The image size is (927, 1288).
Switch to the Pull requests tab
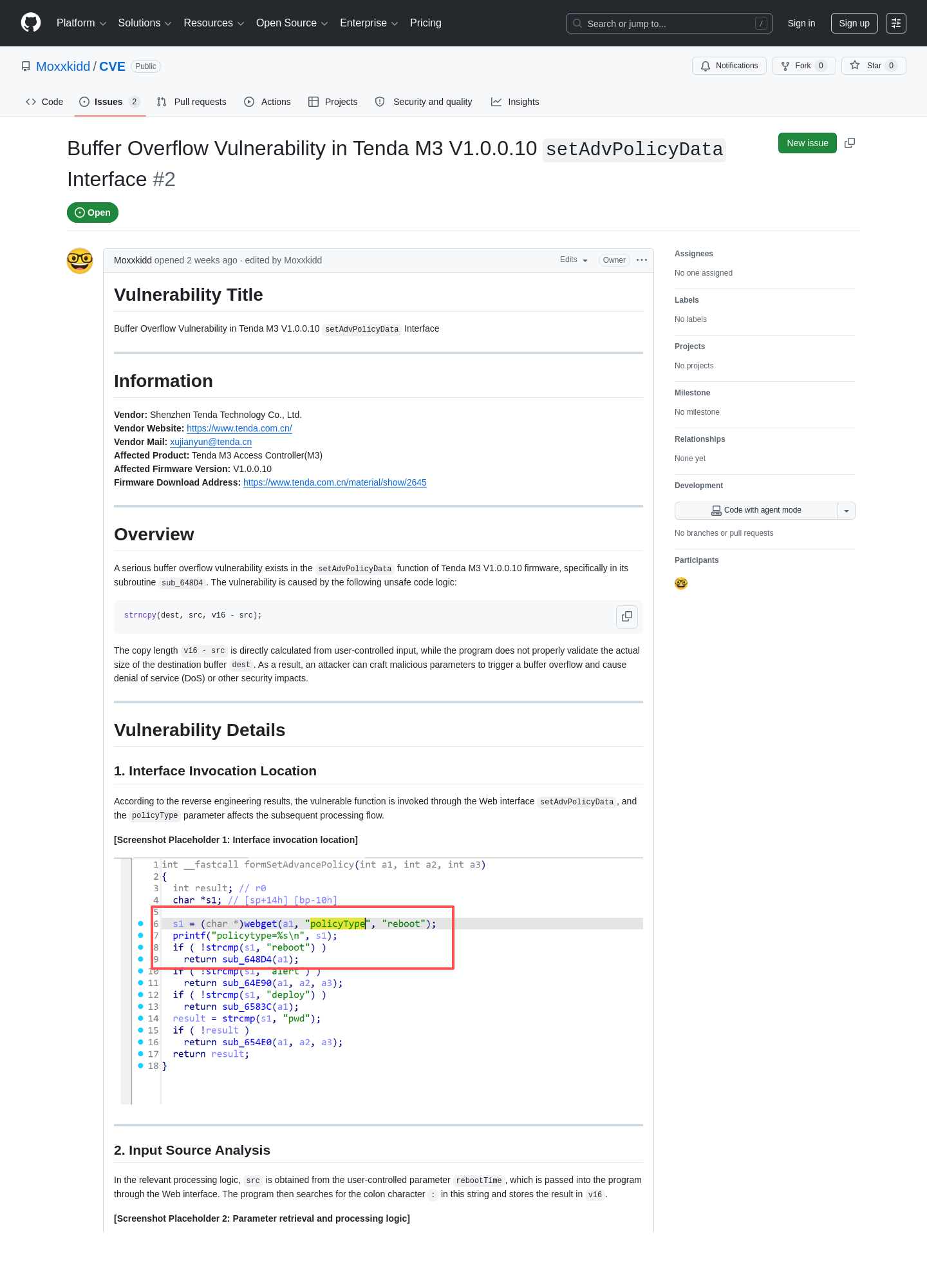click(192, 102)
